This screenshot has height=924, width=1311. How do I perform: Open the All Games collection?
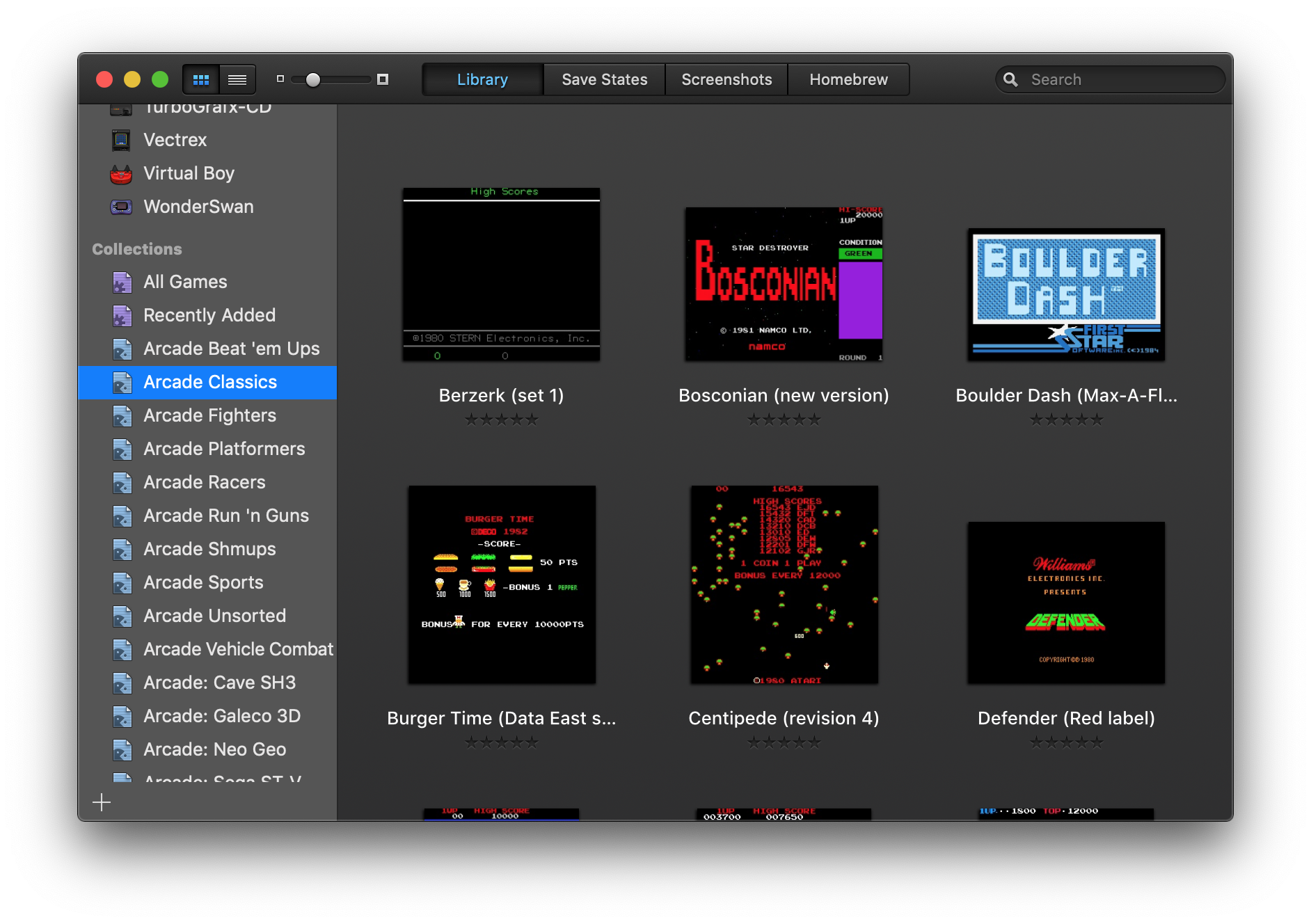click(184, 282)
